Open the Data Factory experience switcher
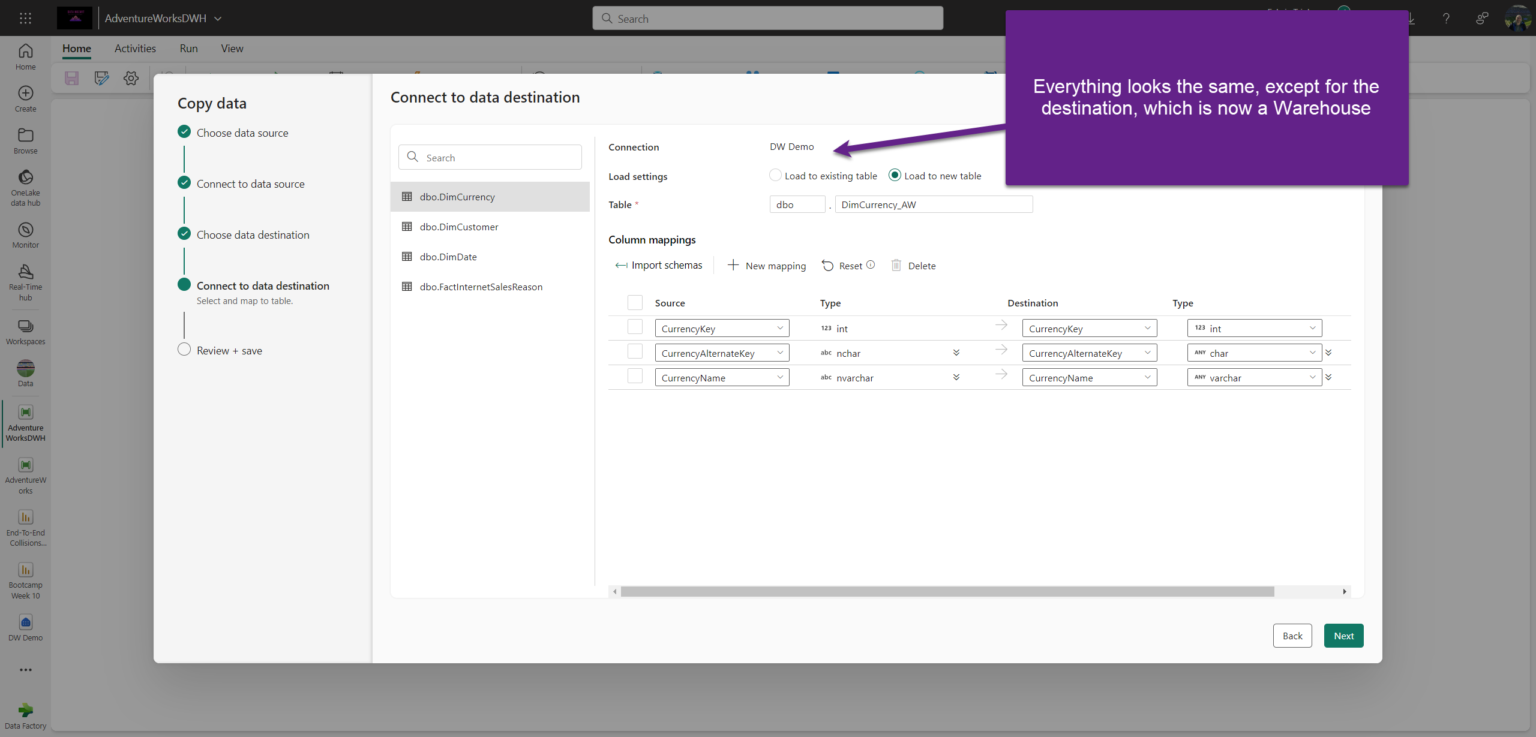 [x=25, y=716]
